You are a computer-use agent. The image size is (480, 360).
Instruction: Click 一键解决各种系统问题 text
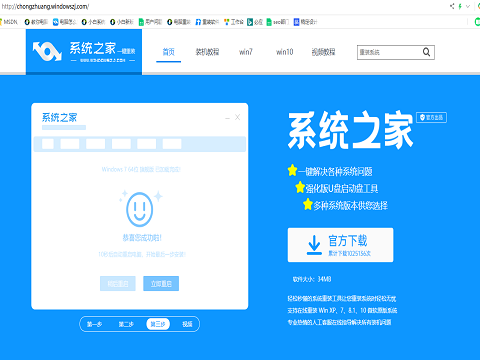pyautogui.click(x=335, y=172)
